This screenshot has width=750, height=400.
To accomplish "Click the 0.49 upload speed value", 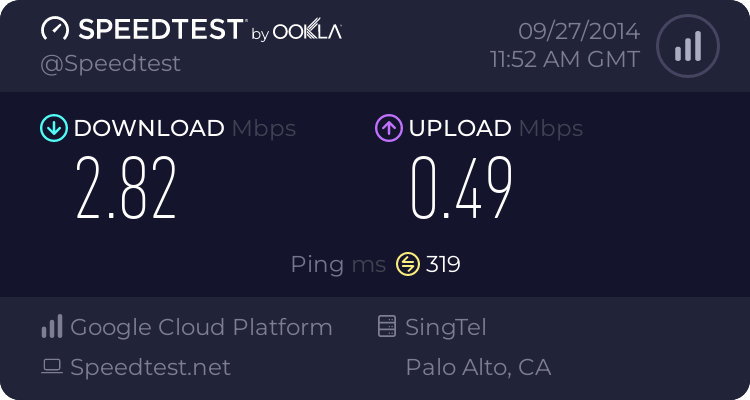I will (x=462, y=189).
